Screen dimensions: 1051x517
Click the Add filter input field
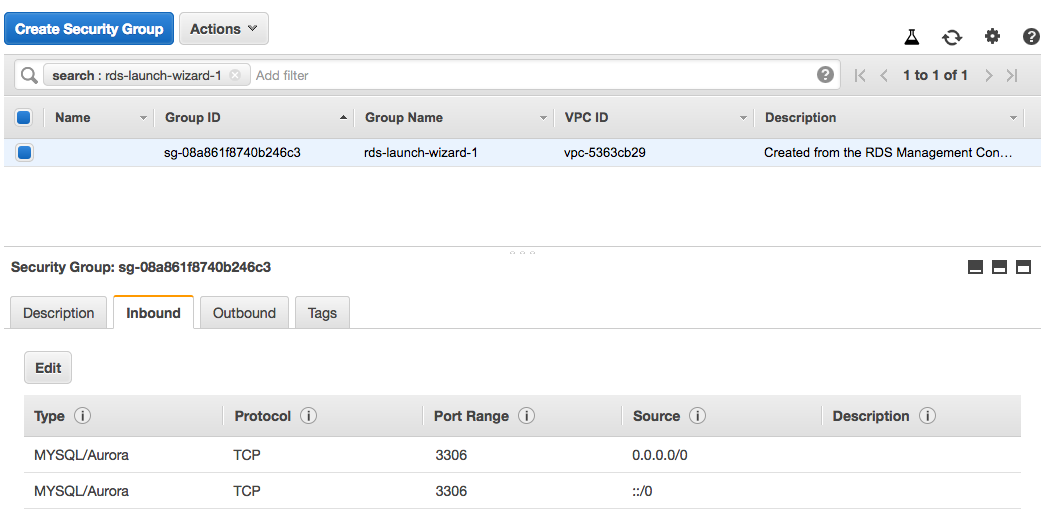[530, 75]
